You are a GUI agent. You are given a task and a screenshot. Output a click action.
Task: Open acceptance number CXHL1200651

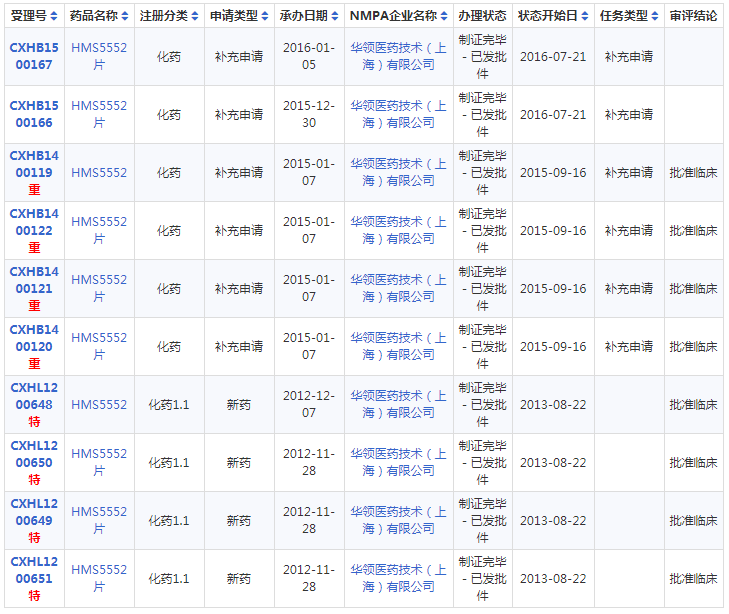point(34,570)
